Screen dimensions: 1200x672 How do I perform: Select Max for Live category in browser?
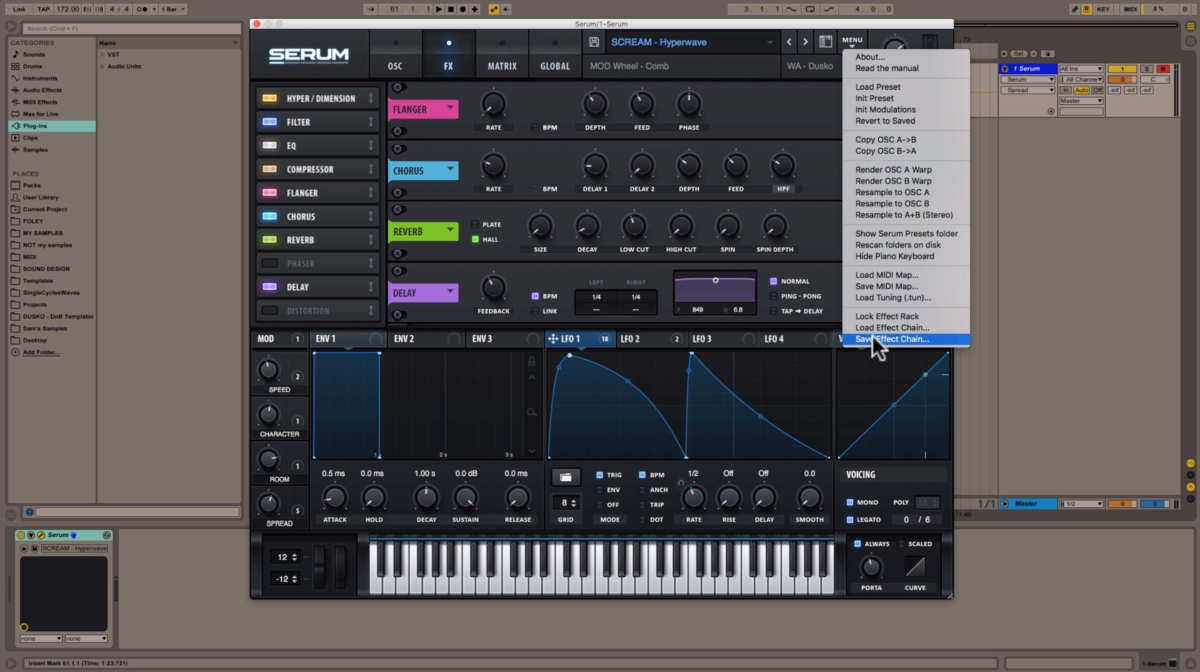coord(40,114)
